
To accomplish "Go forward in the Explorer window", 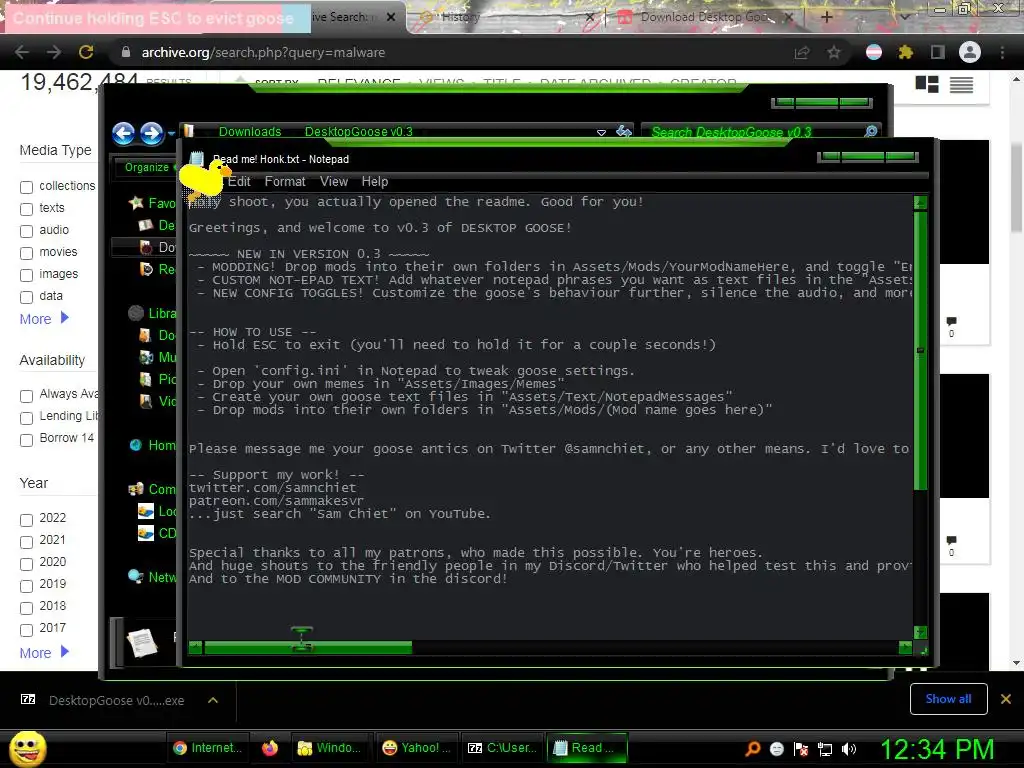I will click(x=152, y=134).
